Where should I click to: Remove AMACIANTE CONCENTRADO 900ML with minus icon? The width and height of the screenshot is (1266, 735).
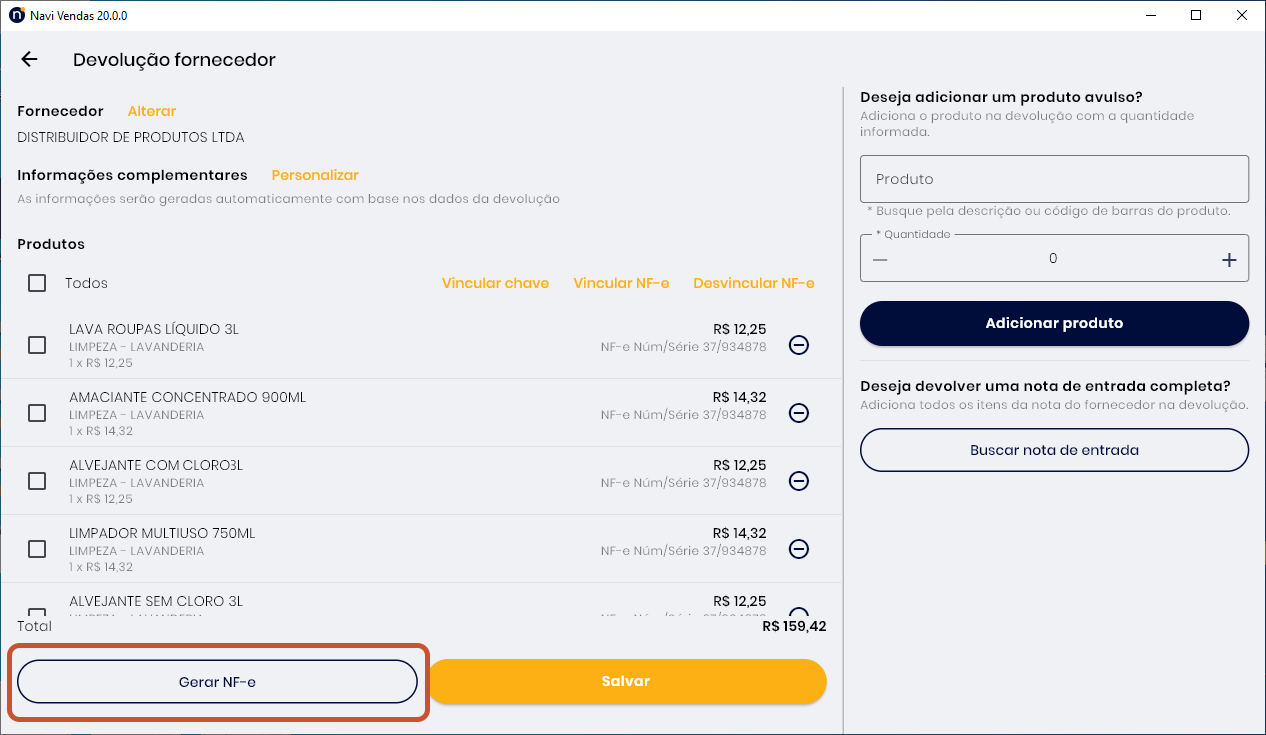pyautogui.click(x=799, y=413)
